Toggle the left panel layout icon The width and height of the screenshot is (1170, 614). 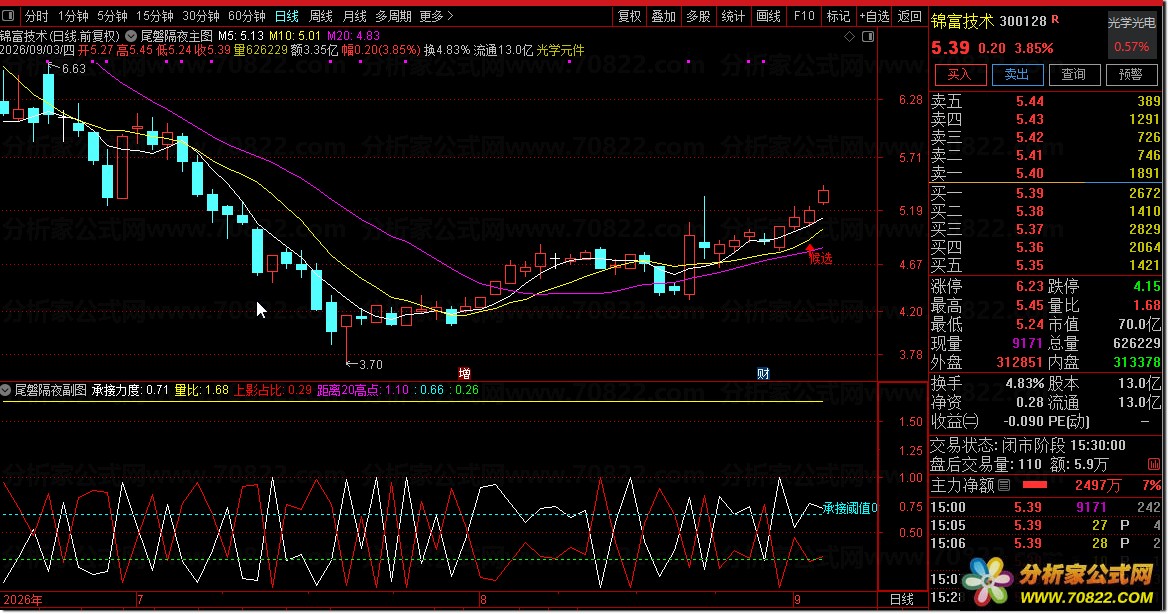tap(7, 16)
